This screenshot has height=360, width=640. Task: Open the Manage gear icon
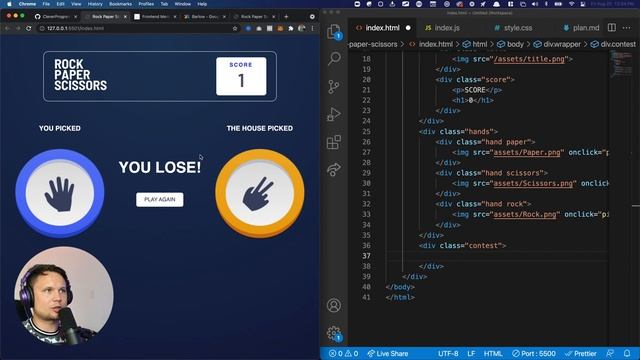(x=334, y=333)
